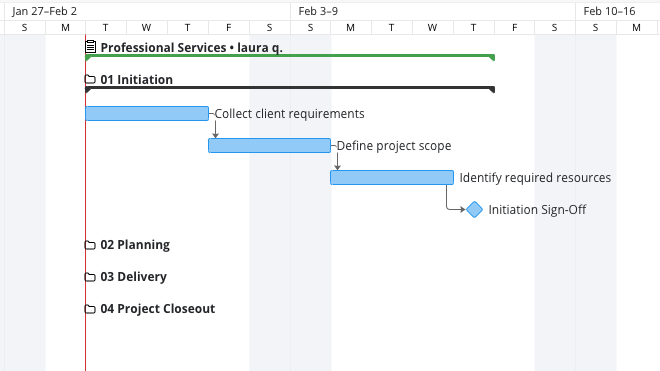This screenshot has width=660, height=371.
Task: Click the Feb 3–9 week header
Action: 318,11
